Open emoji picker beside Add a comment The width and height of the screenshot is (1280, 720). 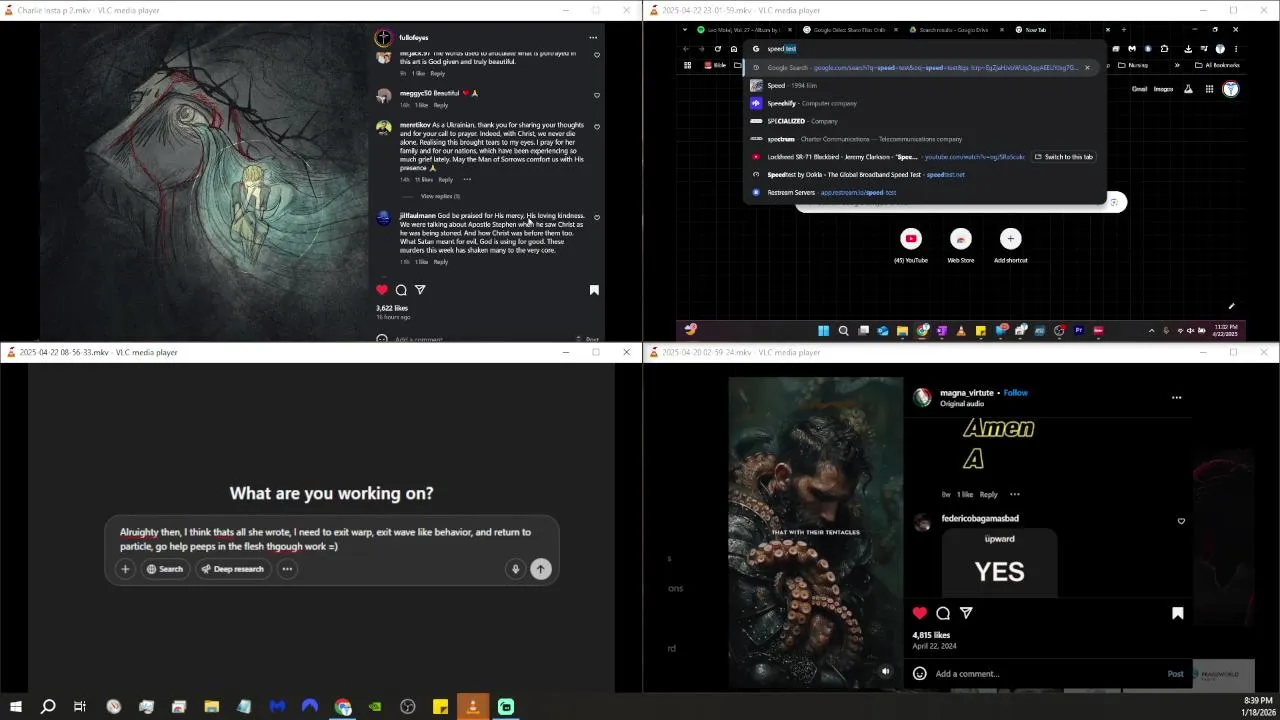(x=920, y=673)
